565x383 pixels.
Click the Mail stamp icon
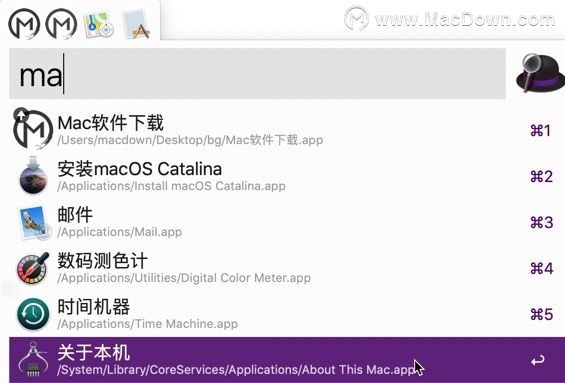(x=34, y=222)
